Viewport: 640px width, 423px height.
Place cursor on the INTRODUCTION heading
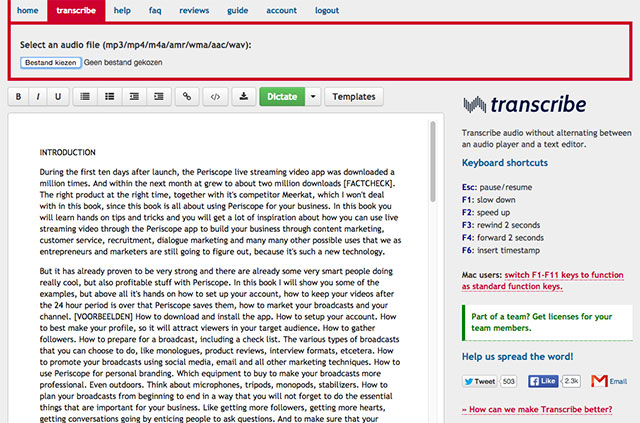(x=67, y=152)
